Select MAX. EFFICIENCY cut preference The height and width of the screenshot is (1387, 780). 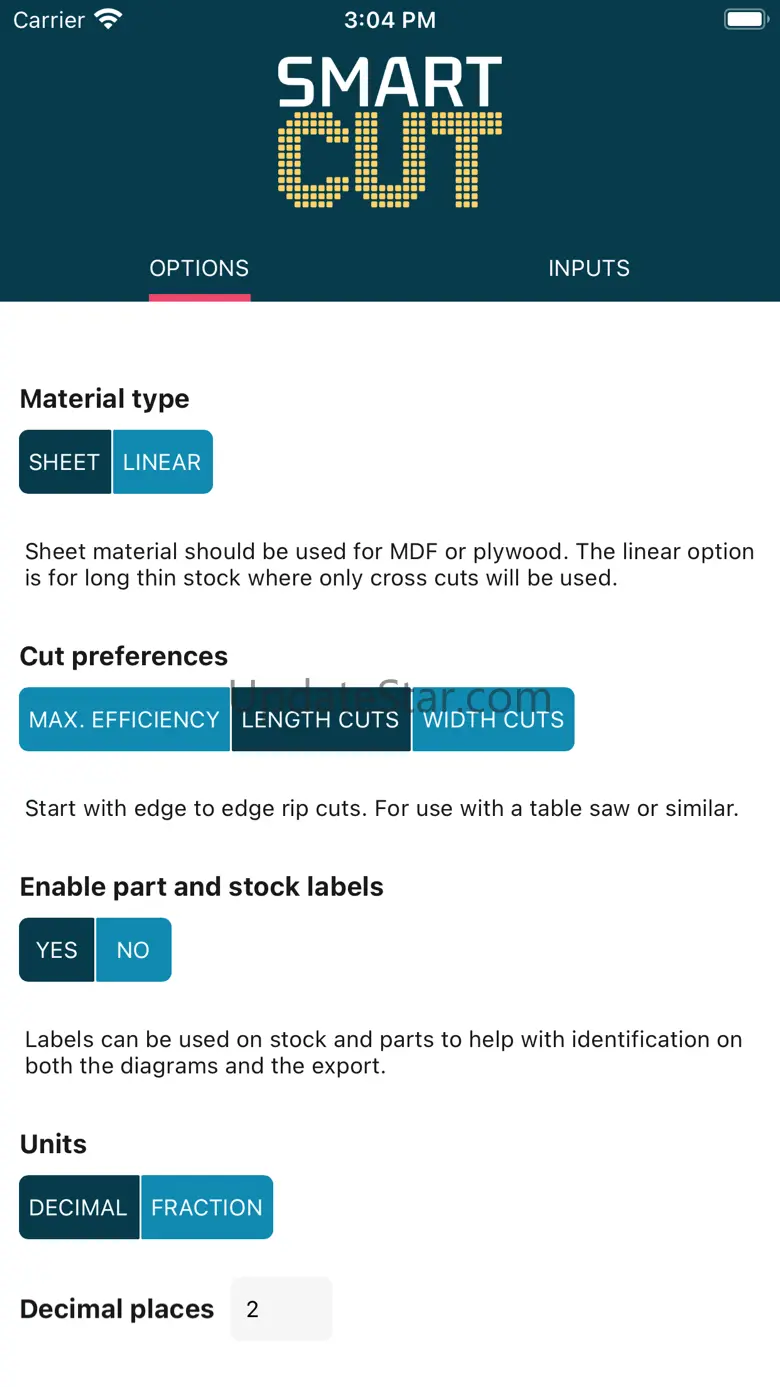coord(124,719)
